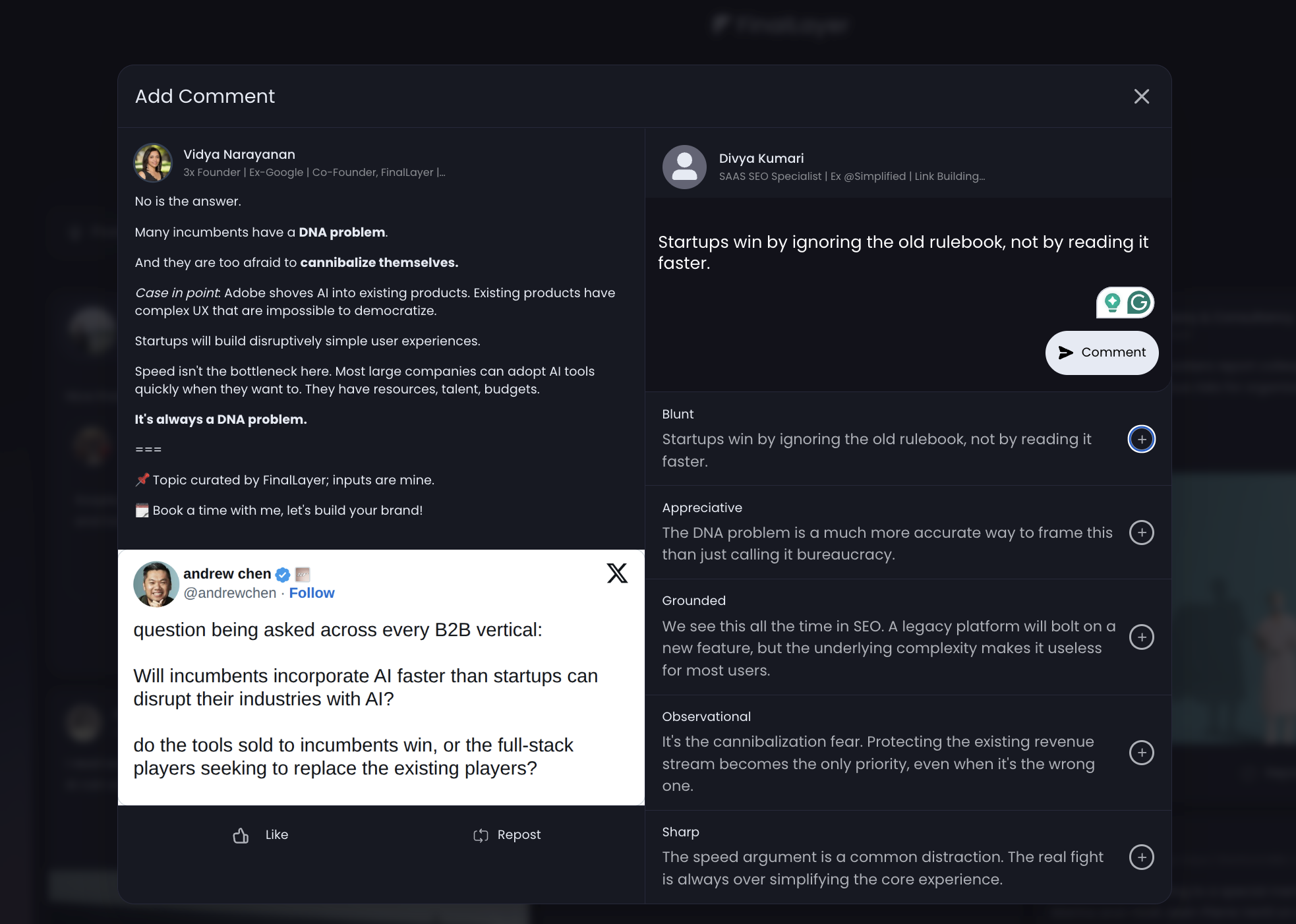Click Divya Kumari's profile avatar
Viewport: 1296px width, 924px height.
click(x=684, y=167)
